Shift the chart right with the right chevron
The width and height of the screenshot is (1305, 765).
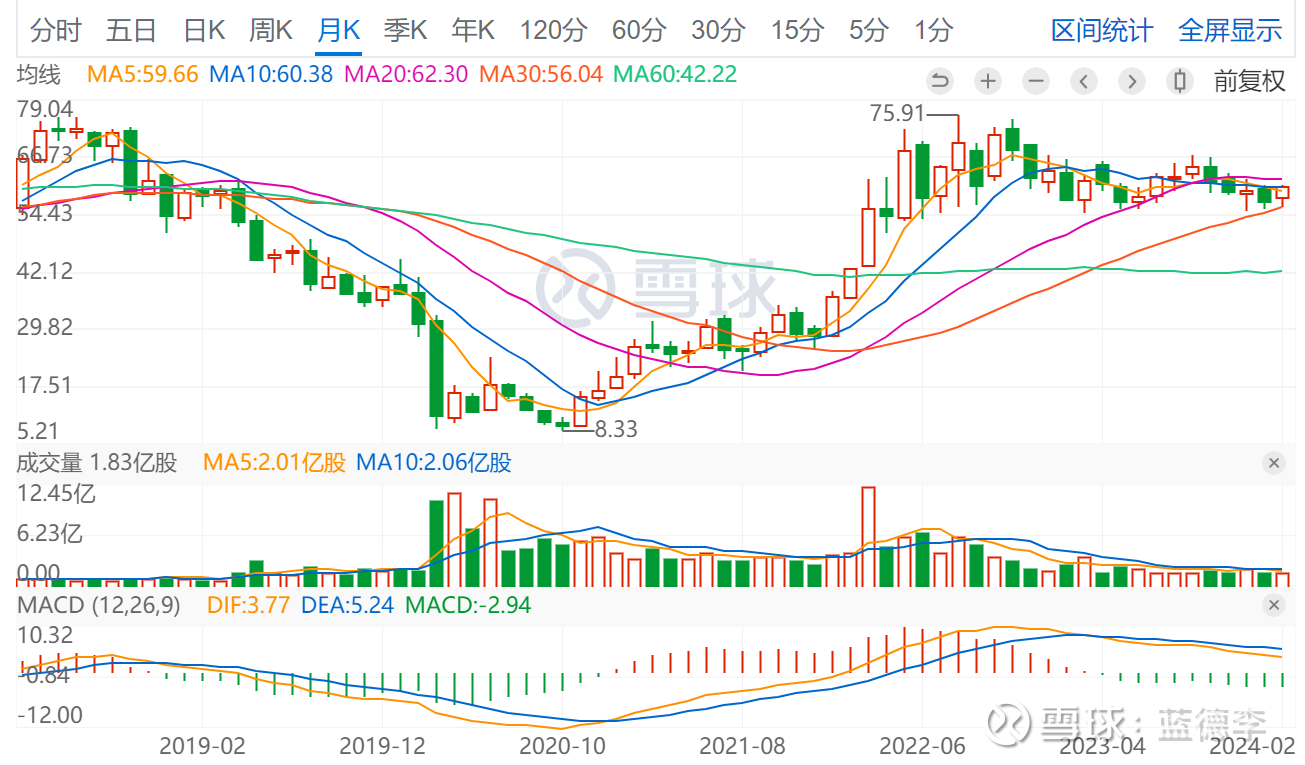1131,81
